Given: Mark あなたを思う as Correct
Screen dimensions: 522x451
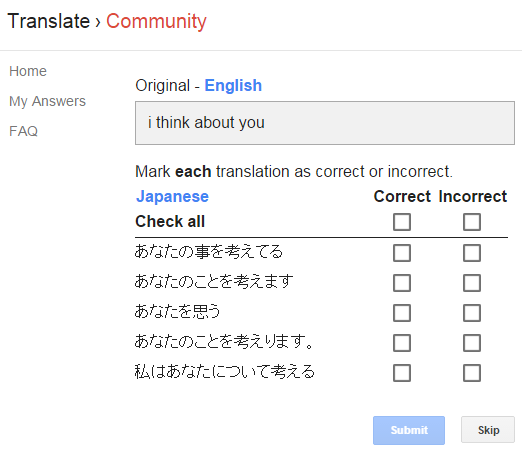Looking at the screenshot, I should (402, 313).
